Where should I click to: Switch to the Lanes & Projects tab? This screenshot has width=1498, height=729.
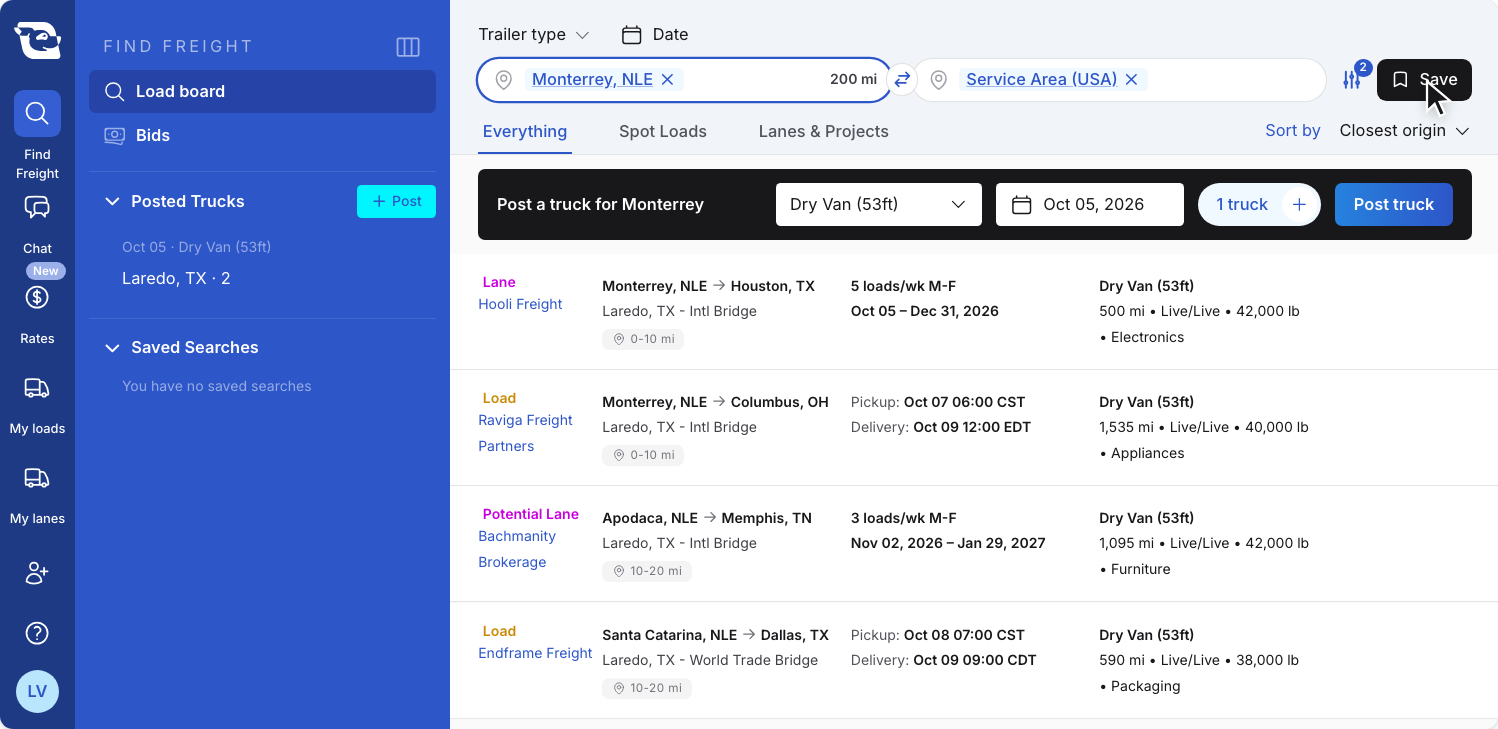pos(824,131)
